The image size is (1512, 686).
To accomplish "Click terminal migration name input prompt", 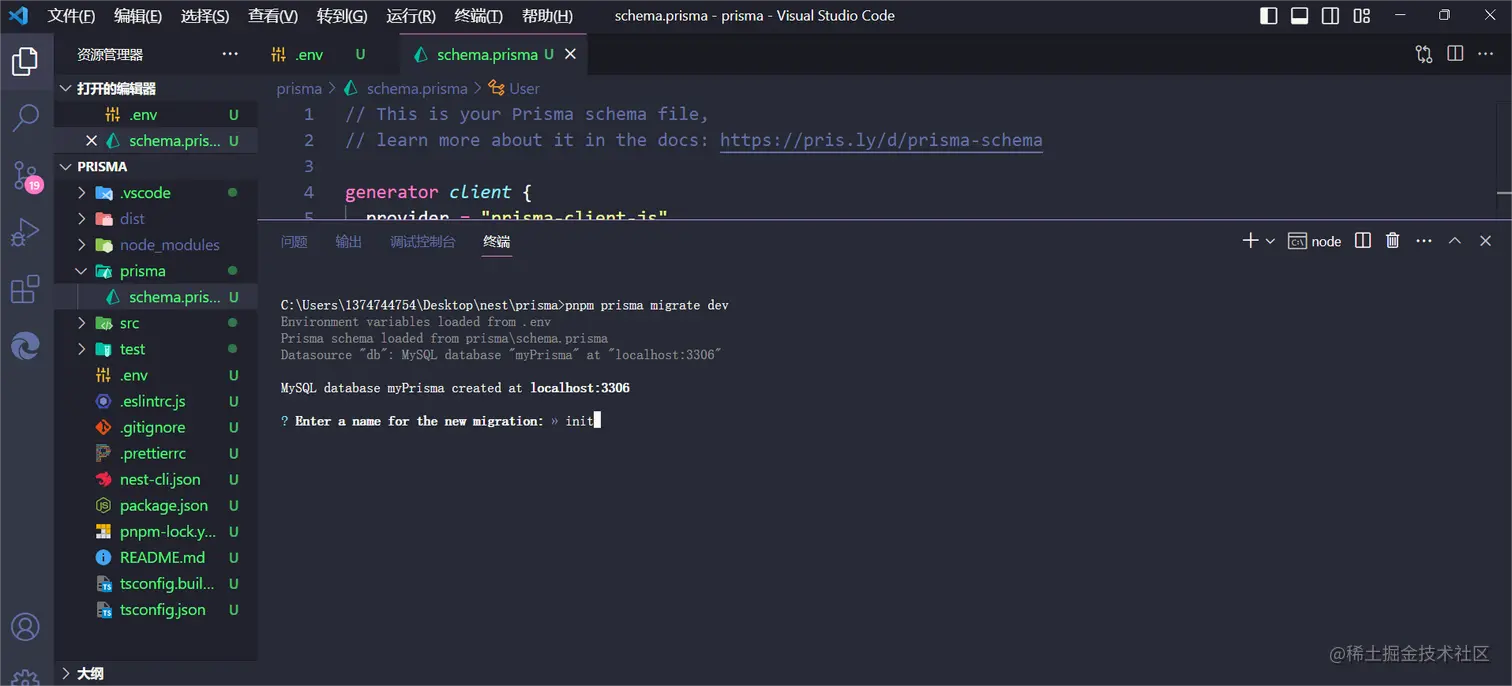I will coord(440,421).
